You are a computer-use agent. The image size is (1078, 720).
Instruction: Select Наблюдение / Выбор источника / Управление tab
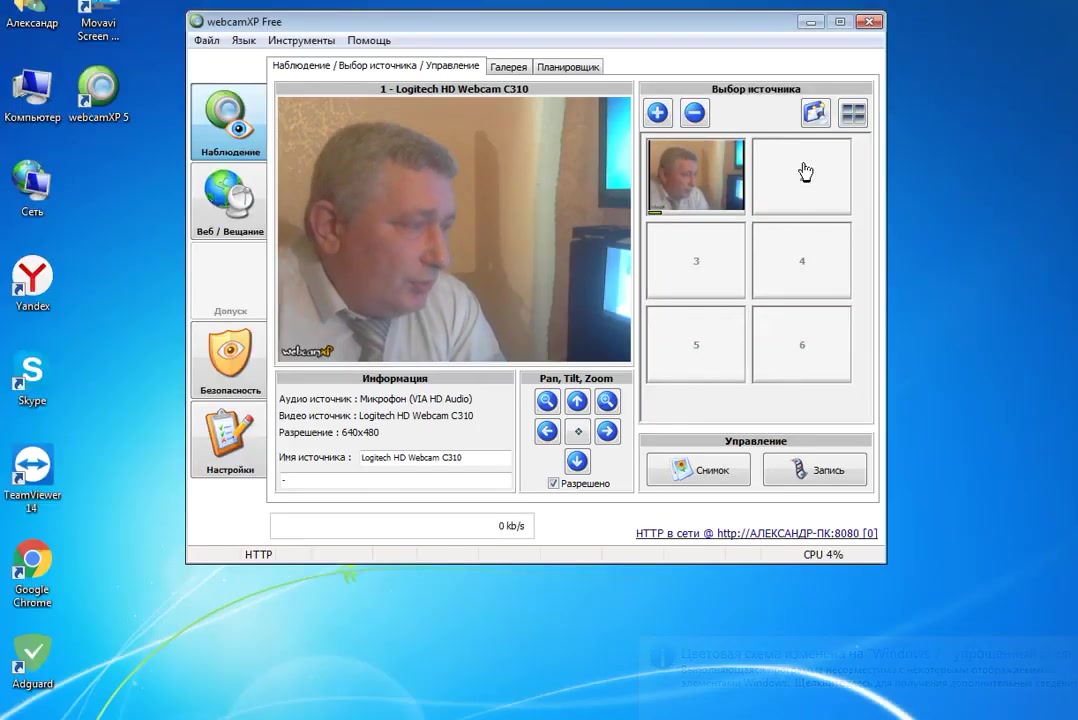[x=375, y=65]
